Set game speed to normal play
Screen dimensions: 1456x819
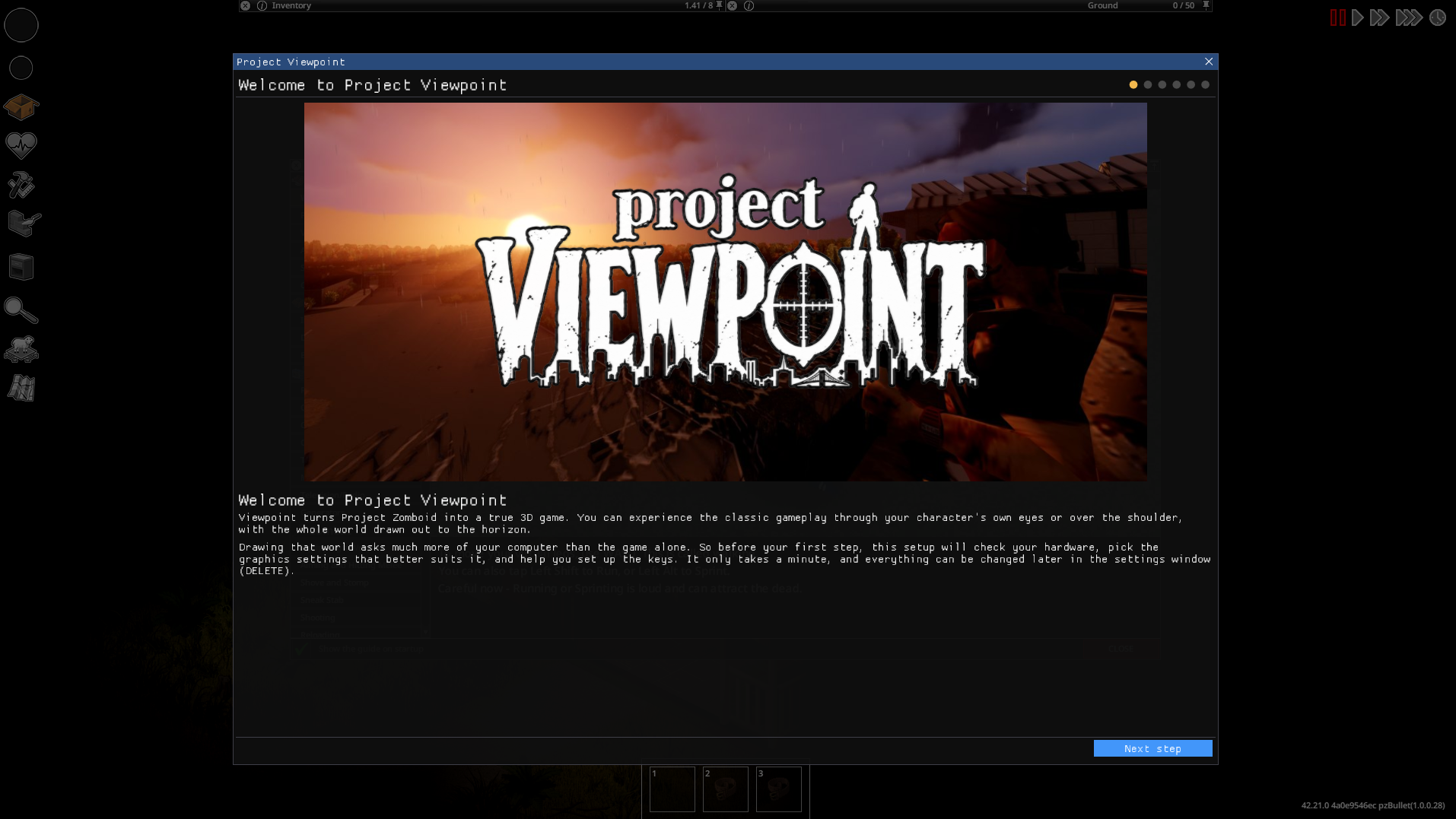(x=1358, y=17)
